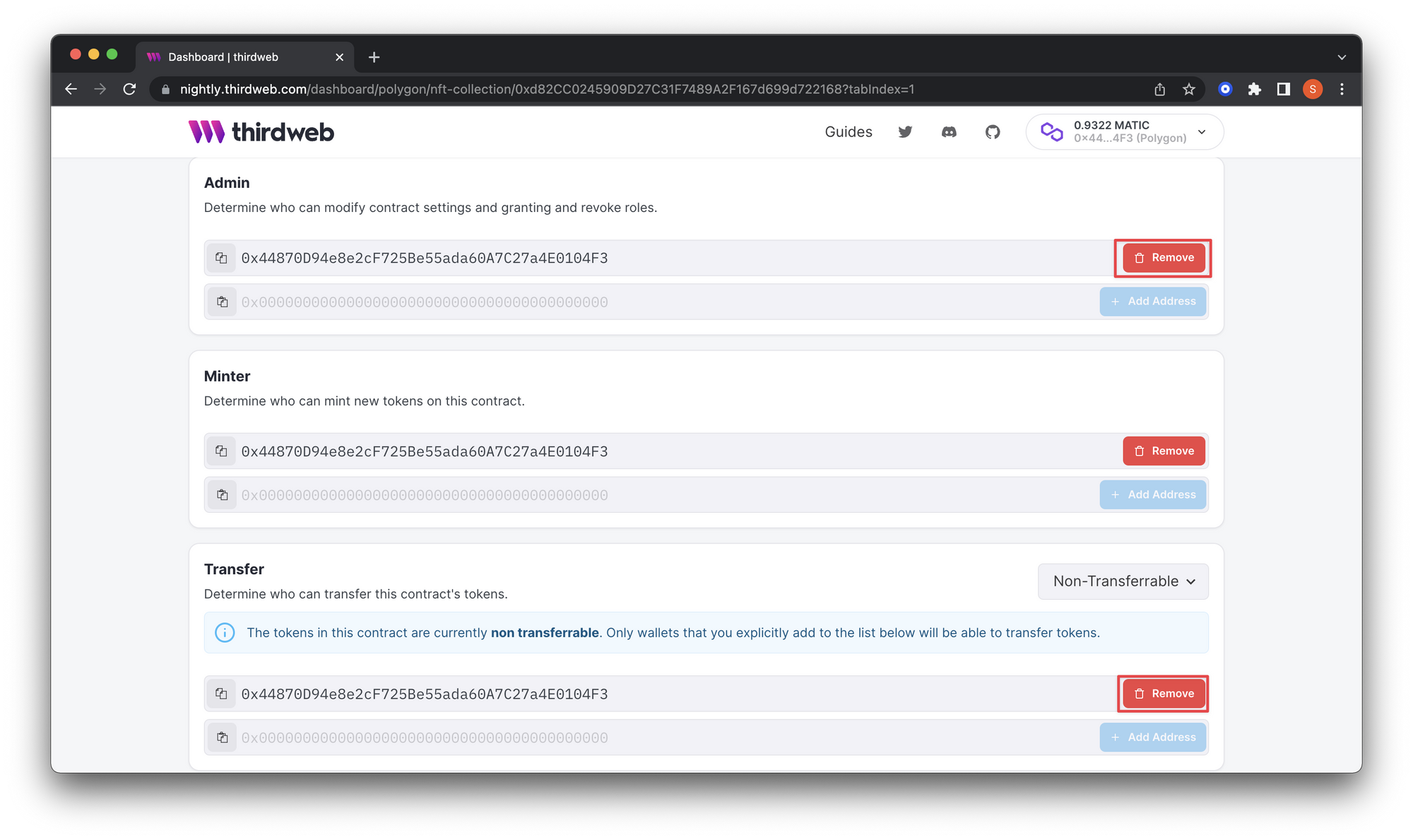Open the Chrome profile avatar

(1313, 89)
